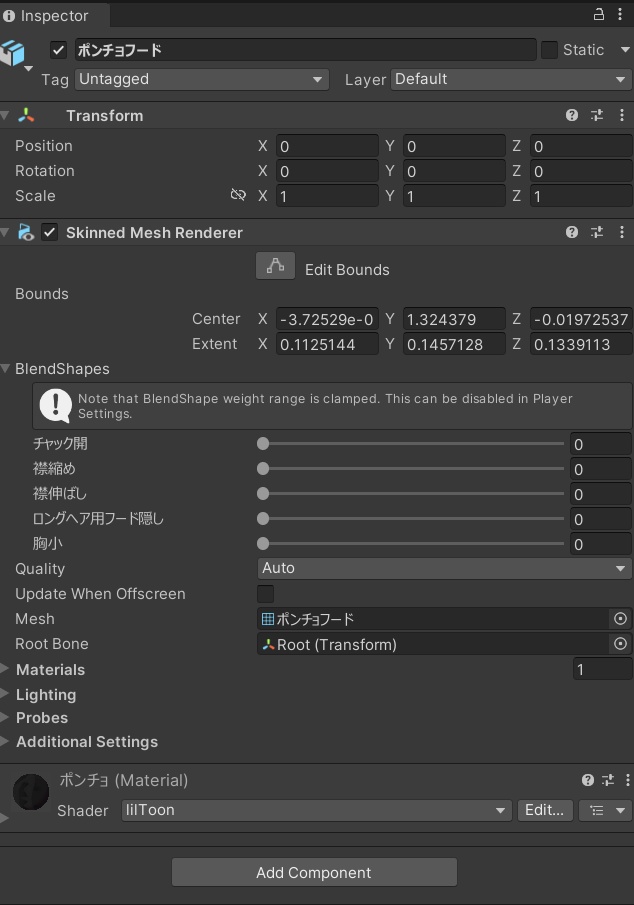Click the Edit Bounds tool icon
Viewport: 634px width, 905px height.
pos(275,266)
